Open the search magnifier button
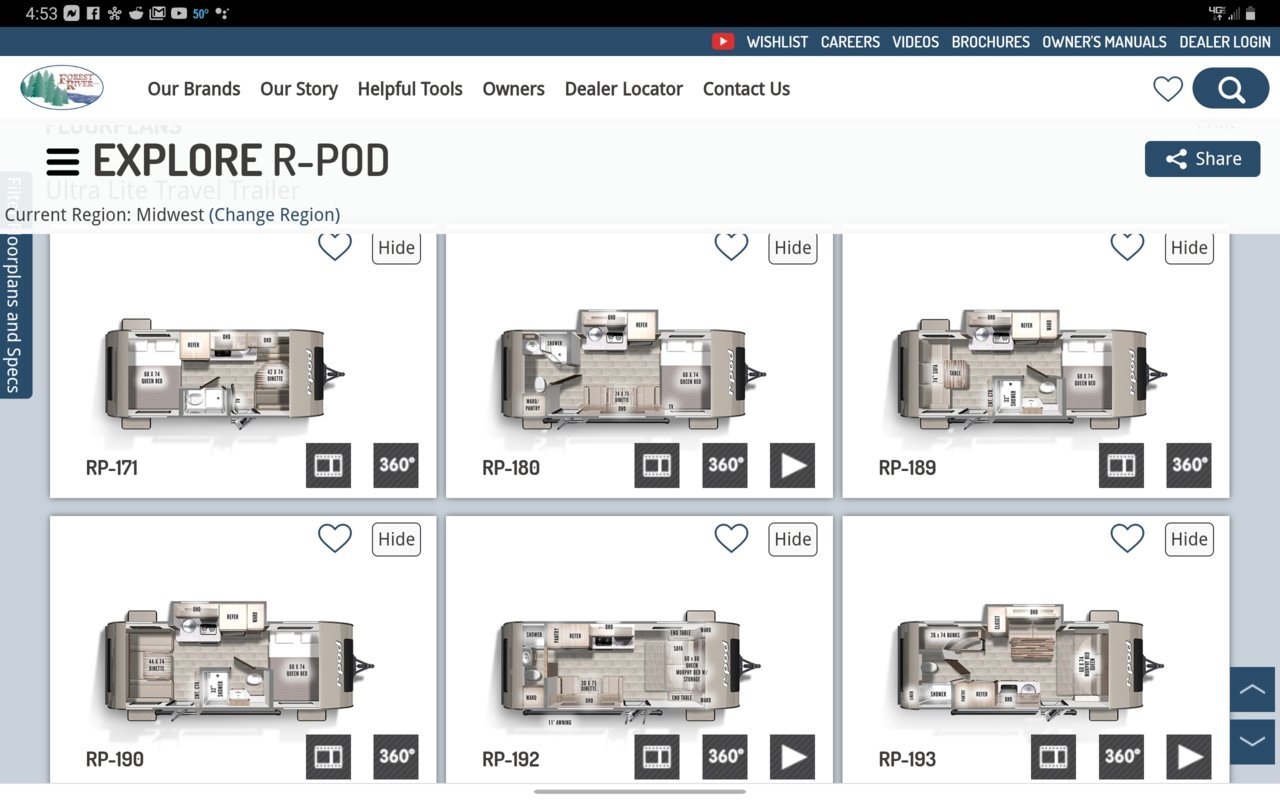Screen dimensions: 1280x800 [x=1231, y=89]
